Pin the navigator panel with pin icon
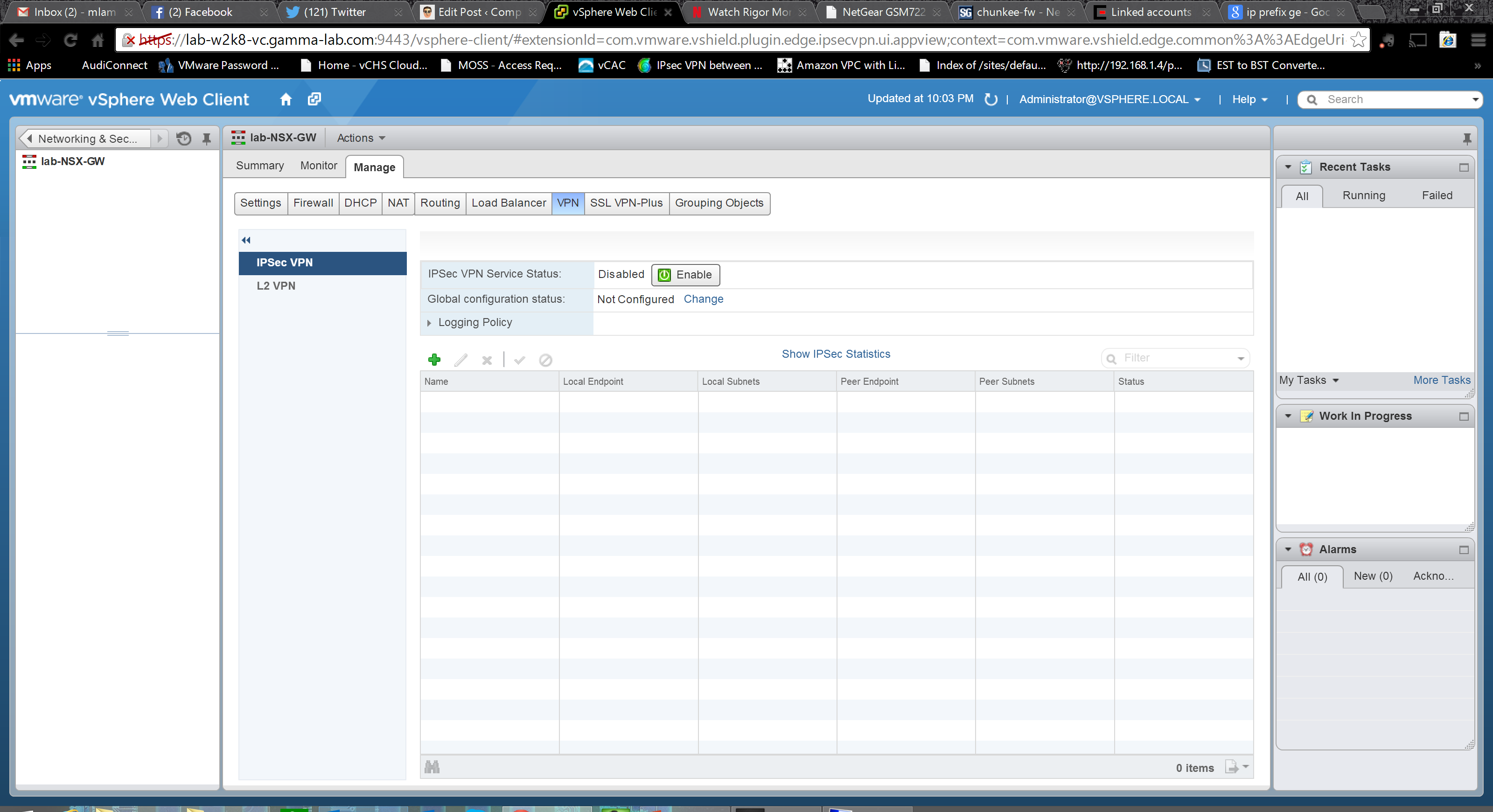 (x=206, y=139)
